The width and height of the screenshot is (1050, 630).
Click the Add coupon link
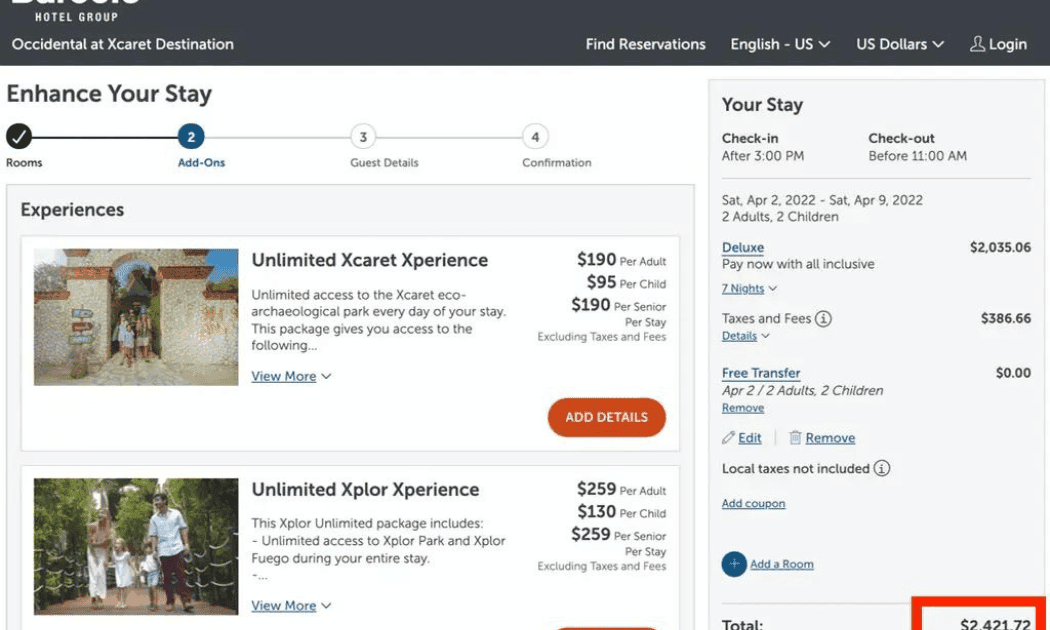pyautogui.click(x=753, y=503)
